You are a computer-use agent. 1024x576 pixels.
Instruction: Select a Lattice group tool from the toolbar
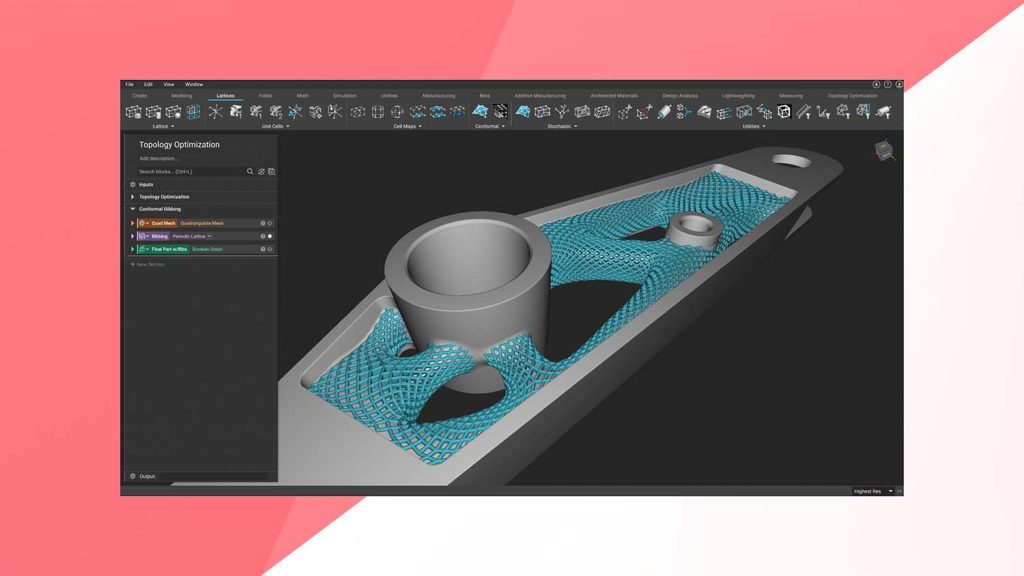point(136,113)
